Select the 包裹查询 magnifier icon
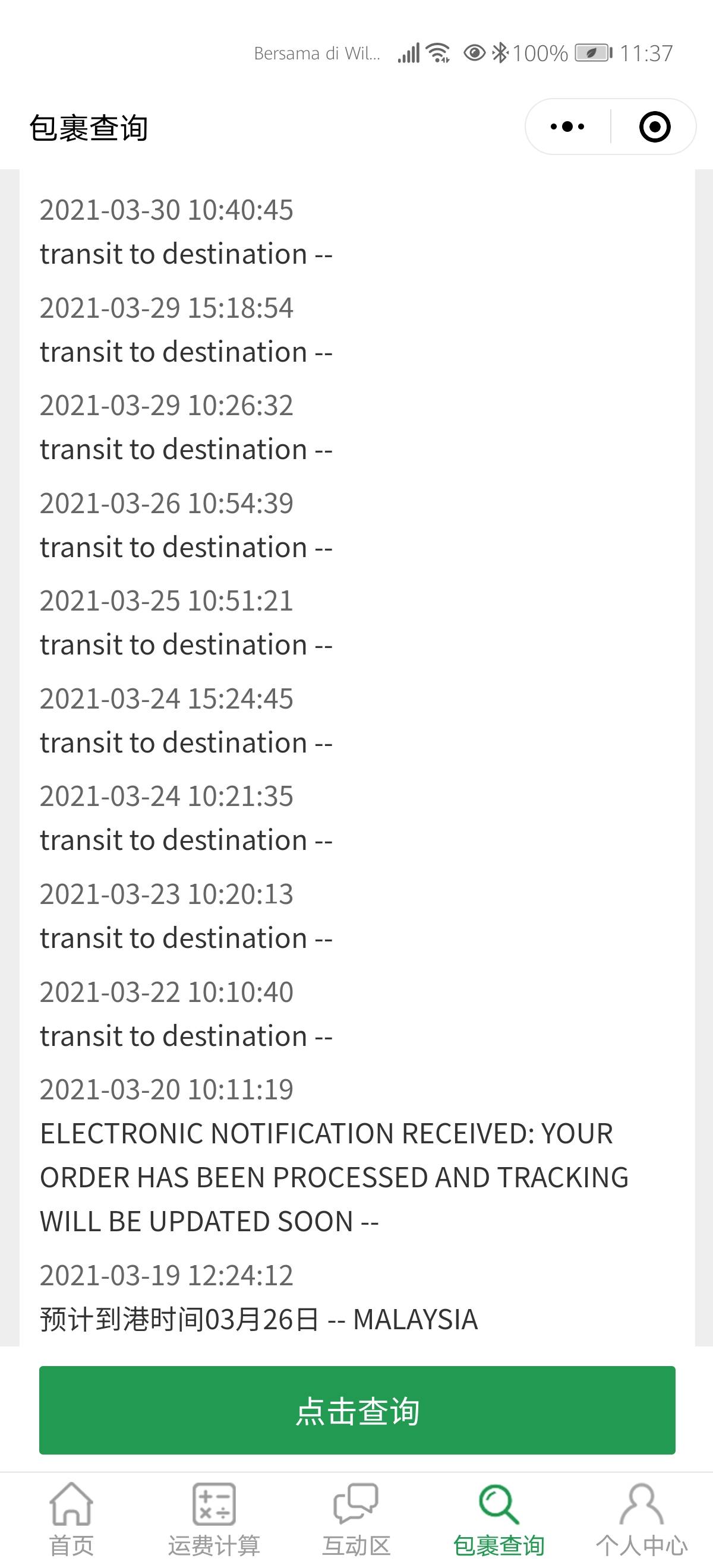Viewport: 713px width, 1568px height. tap(499, 1503)
